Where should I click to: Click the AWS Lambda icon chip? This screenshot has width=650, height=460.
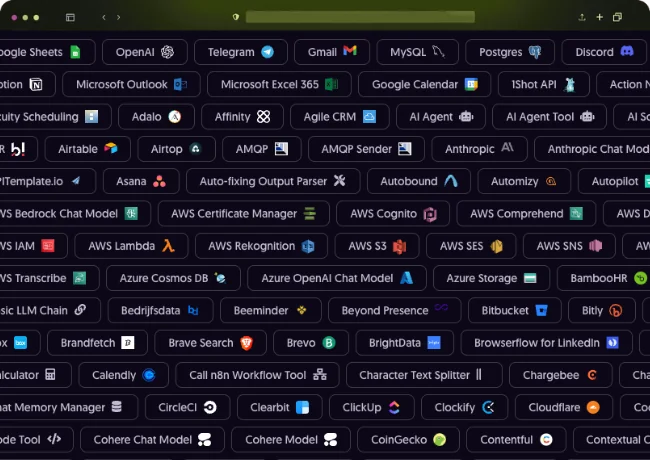tap(132, 246)
